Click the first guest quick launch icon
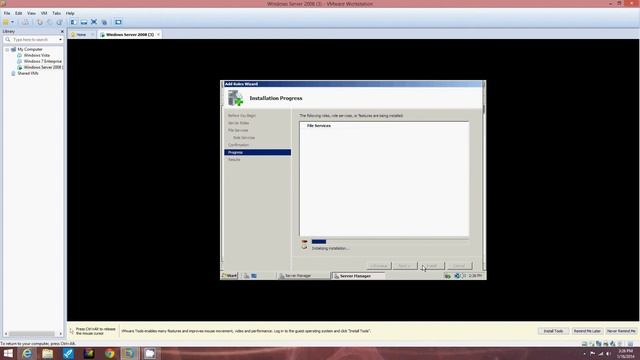Viewport: 640px width, 360px height. click(x=247, y=276)
